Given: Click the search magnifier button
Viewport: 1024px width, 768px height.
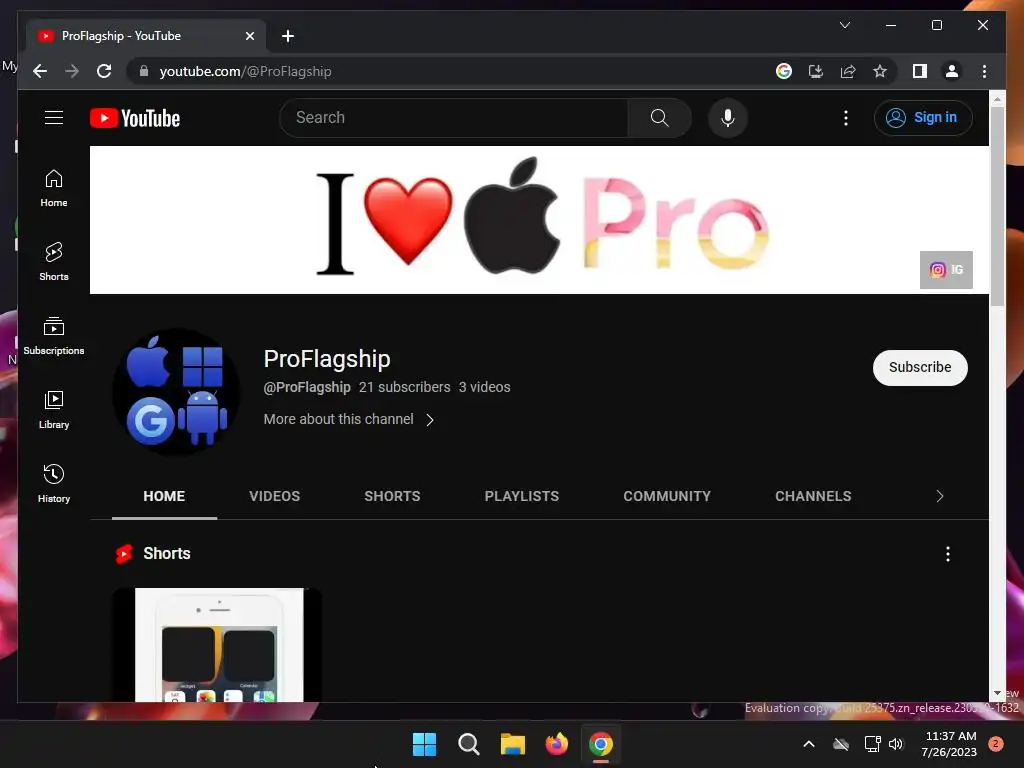Looking at the screenshot, I should tap(660, 118).
